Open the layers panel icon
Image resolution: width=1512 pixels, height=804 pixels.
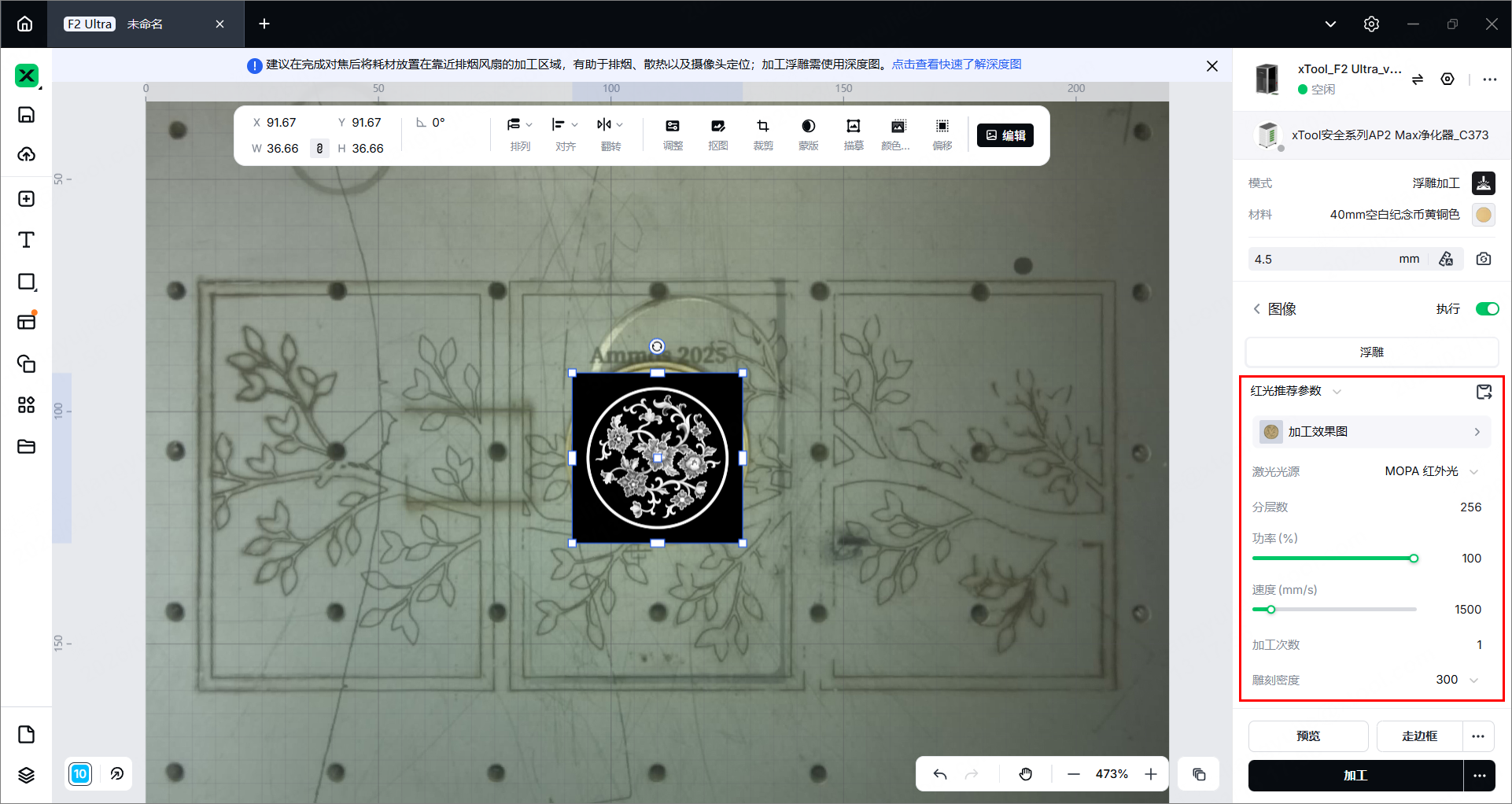[26, 775]
